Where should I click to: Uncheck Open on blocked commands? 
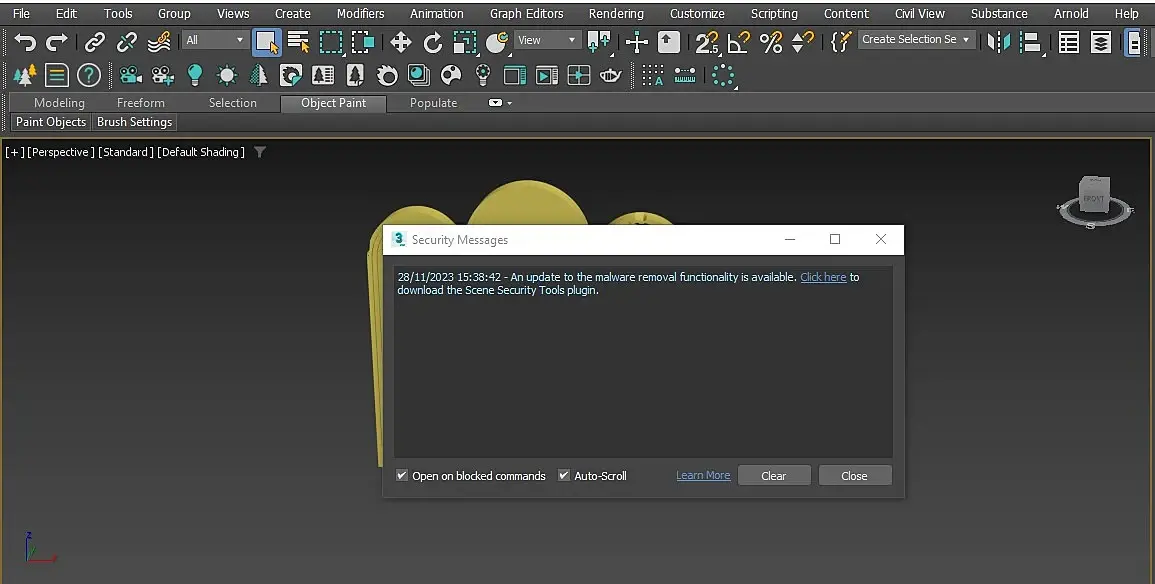tap(402, 476)
